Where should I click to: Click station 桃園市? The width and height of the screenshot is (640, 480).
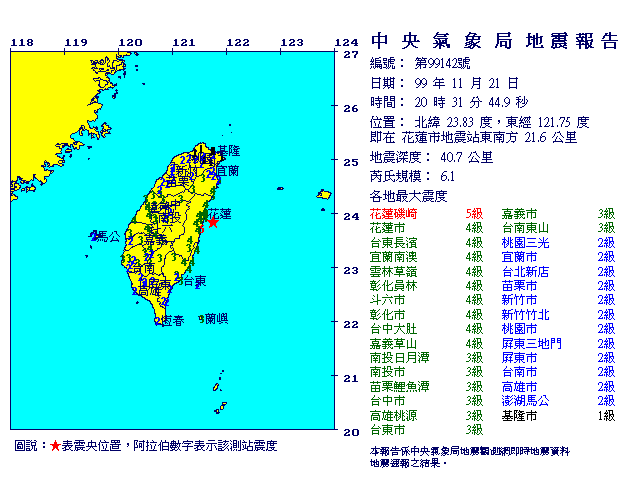tap(519, 329)
